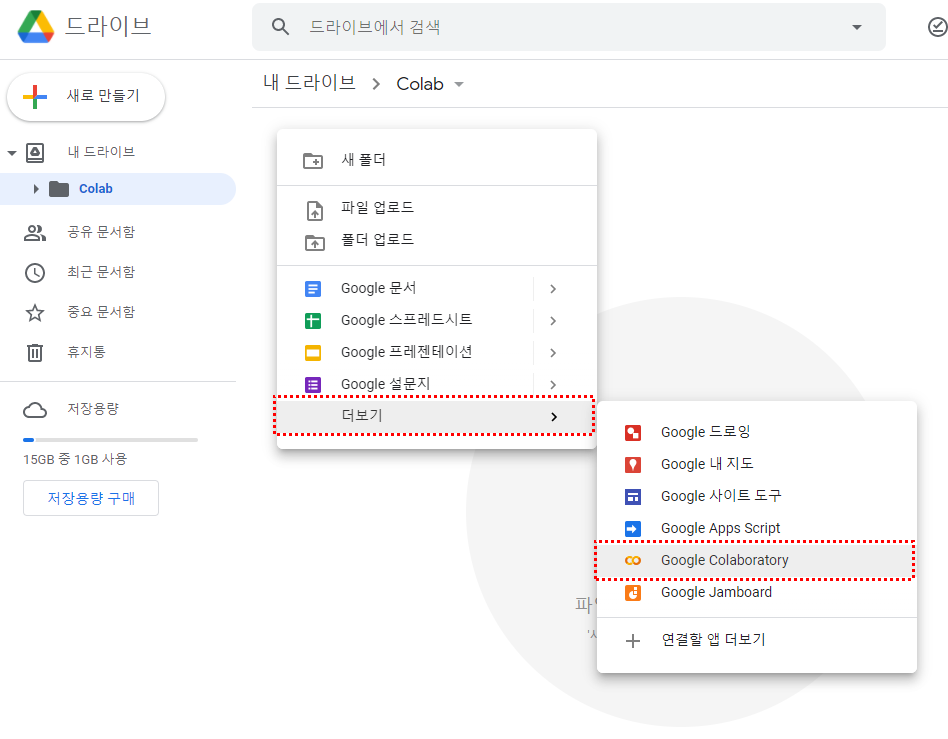Click the Google 드로잉 red icon
The height and width of the screenshot is (739, 948).
pyautogui.click(x=632, y=433)
